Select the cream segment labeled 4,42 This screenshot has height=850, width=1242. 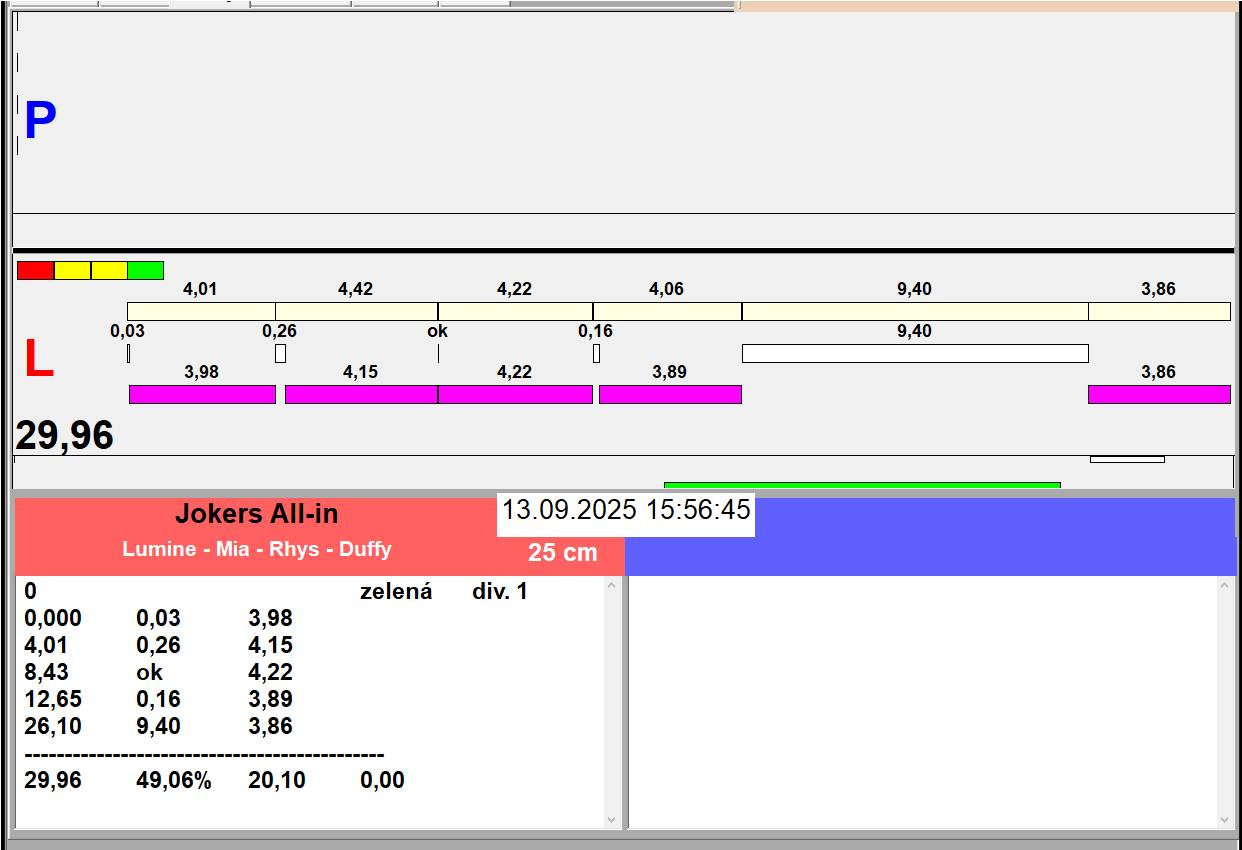356,311
